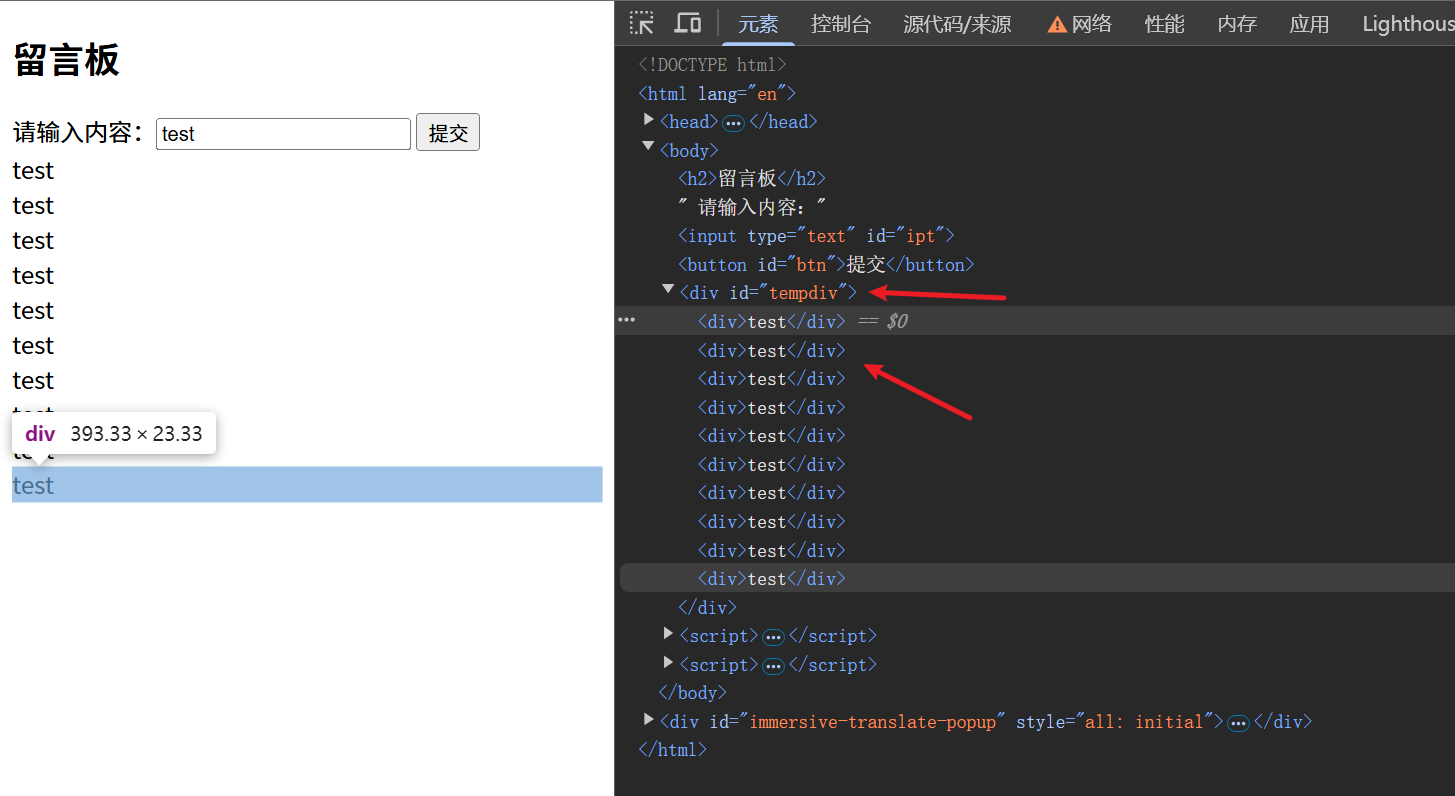
Task: Expand the immersive-translate-popup div node
Action: [649, 720]
